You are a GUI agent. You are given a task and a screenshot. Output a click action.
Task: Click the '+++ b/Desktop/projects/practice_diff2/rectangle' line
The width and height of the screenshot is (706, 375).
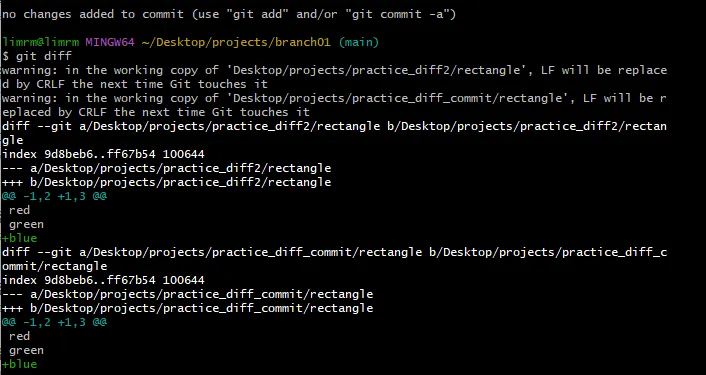(167, 182)
